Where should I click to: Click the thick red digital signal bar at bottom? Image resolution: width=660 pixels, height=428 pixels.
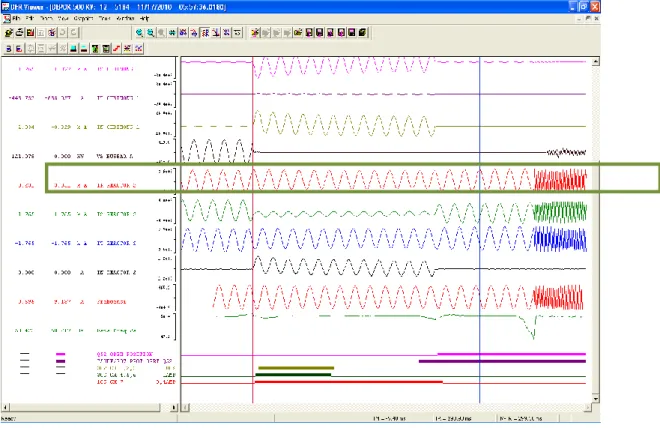click(x=349, y=382)
